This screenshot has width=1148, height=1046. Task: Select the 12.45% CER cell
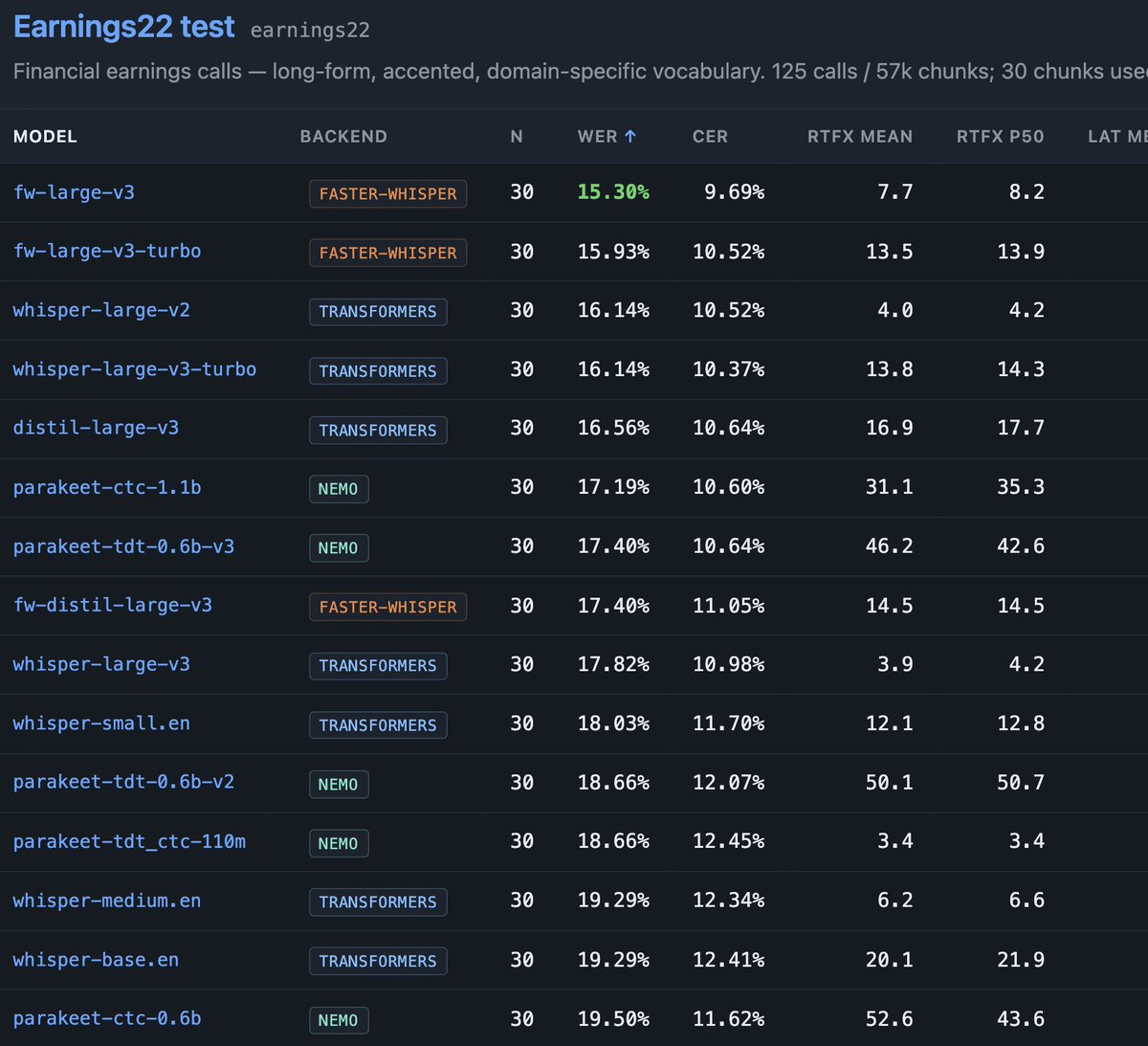[x=729, y=841]
